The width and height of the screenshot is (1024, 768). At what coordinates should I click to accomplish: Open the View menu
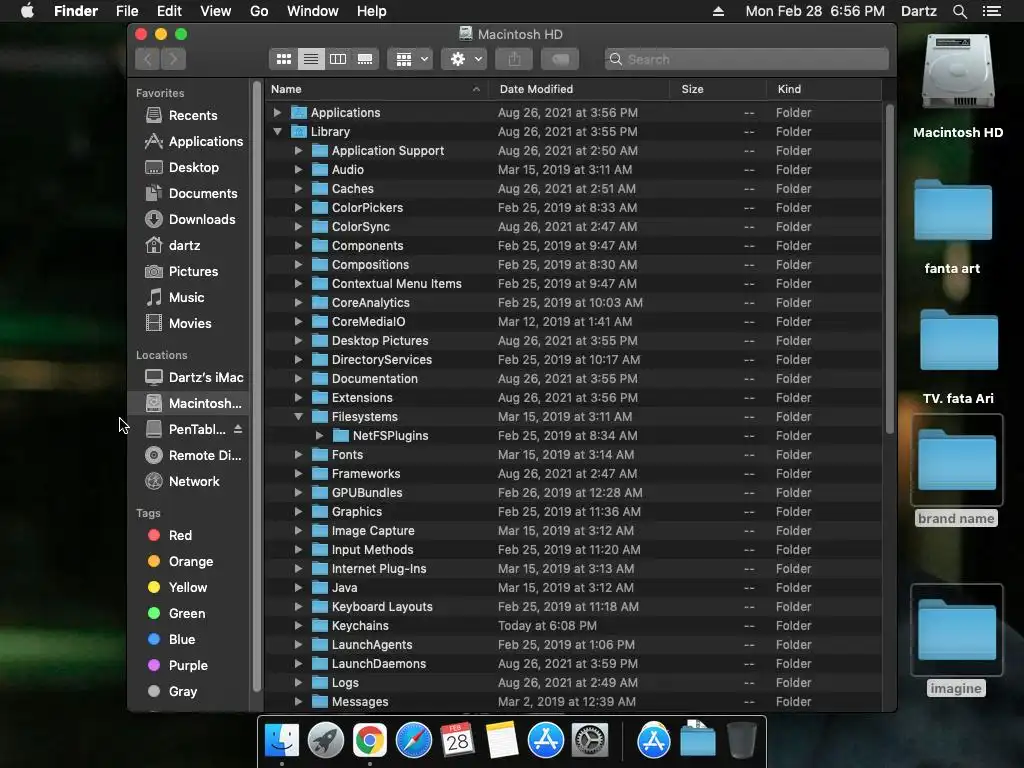point(216,11)
